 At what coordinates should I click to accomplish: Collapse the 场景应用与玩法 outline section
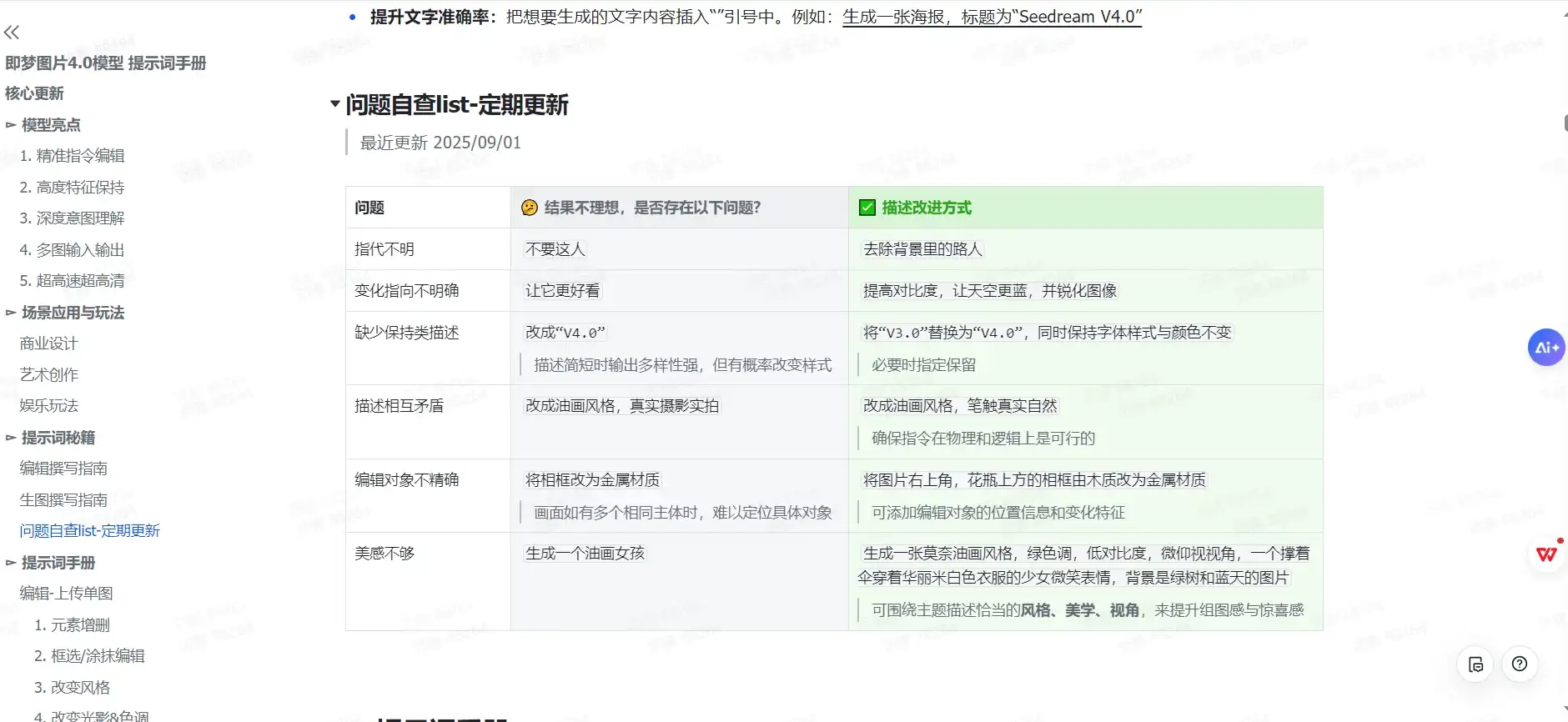(x=11, y=313)
